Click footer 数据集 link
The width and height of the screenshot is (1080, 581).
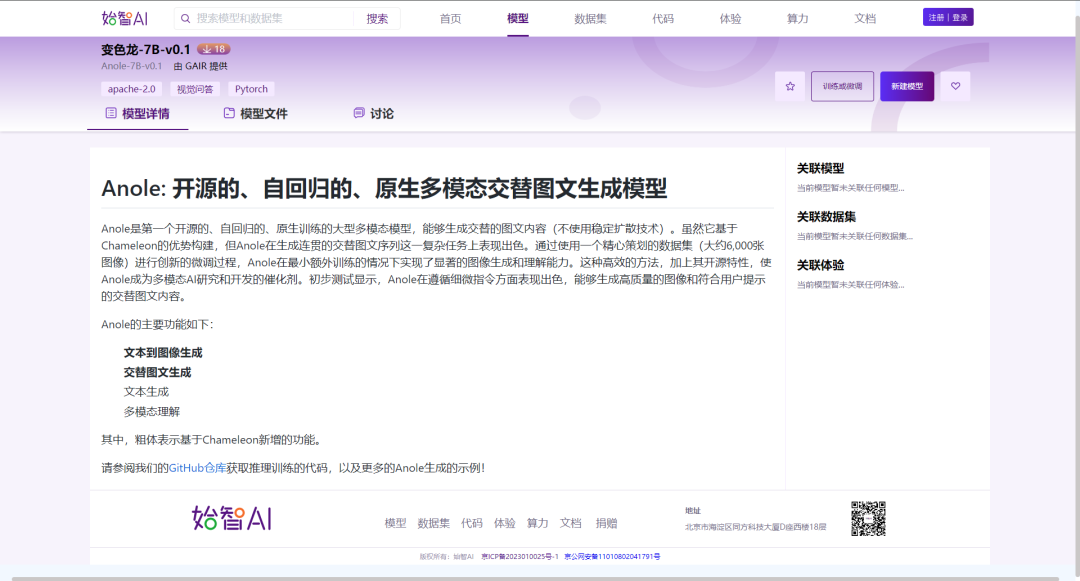point(433,523)
